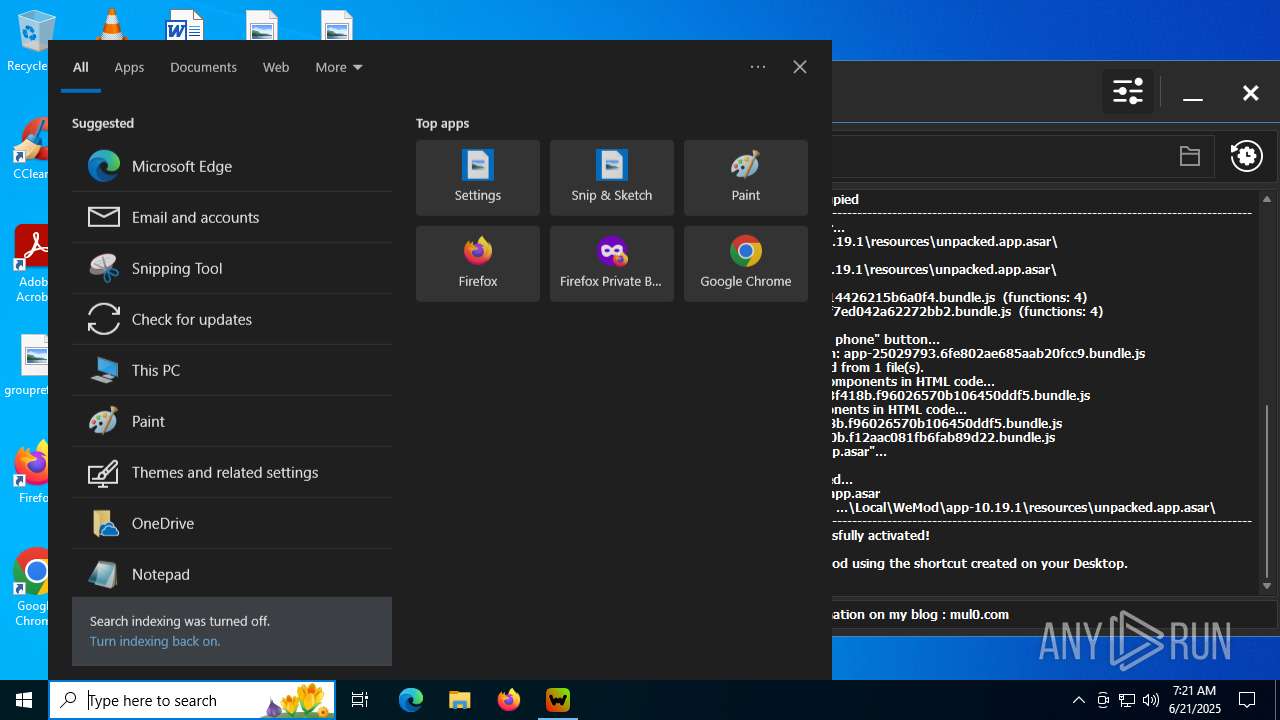The image size is (1280, 720).
Task: Open patcher settings sliders icon
Action: click(x=1128, y=92)
